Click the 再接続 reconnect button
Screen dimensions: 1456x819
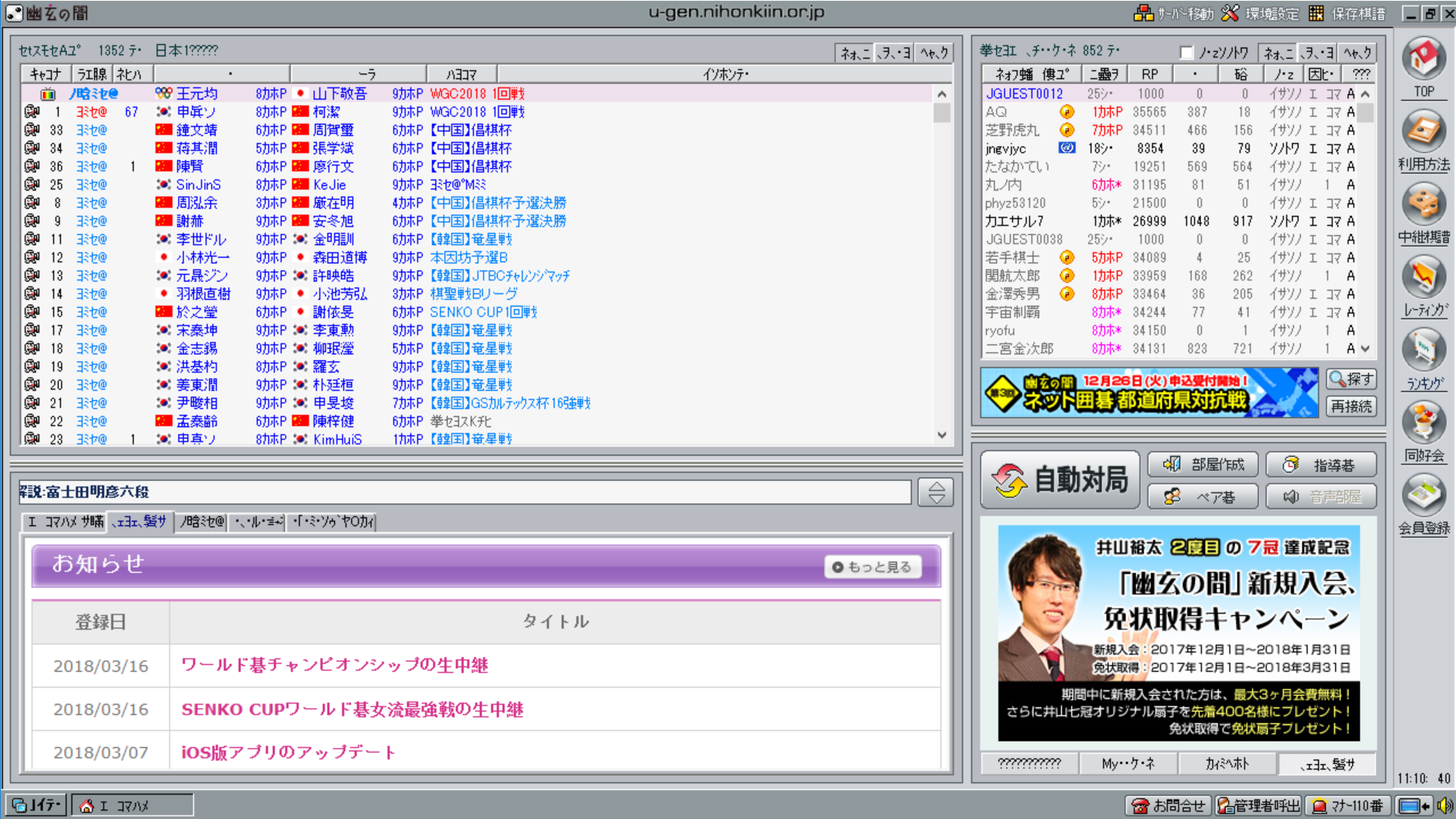point(1351,406)
